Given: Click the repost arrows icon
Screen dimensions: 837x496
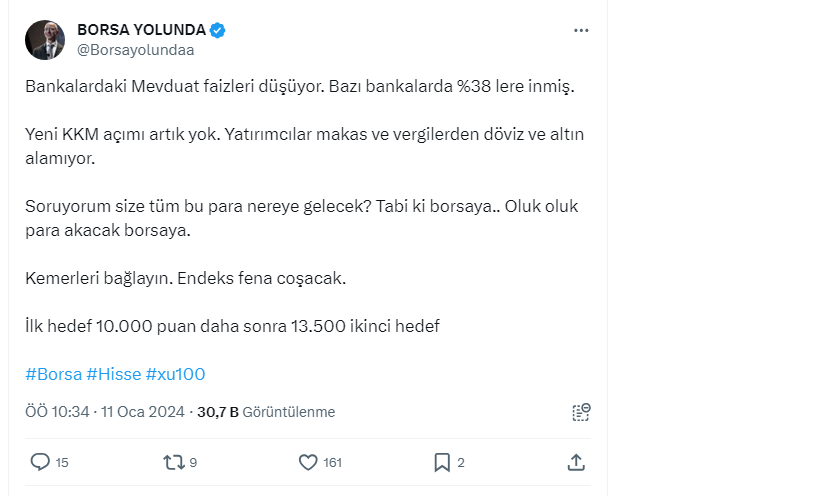Looking at the screenshot, I should click(x=173, y=462).
